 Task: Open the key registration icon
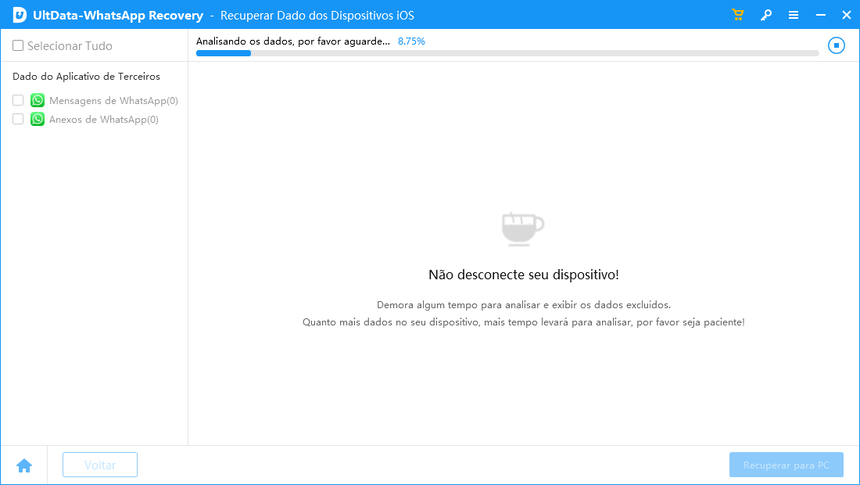[x=766, y=15]
